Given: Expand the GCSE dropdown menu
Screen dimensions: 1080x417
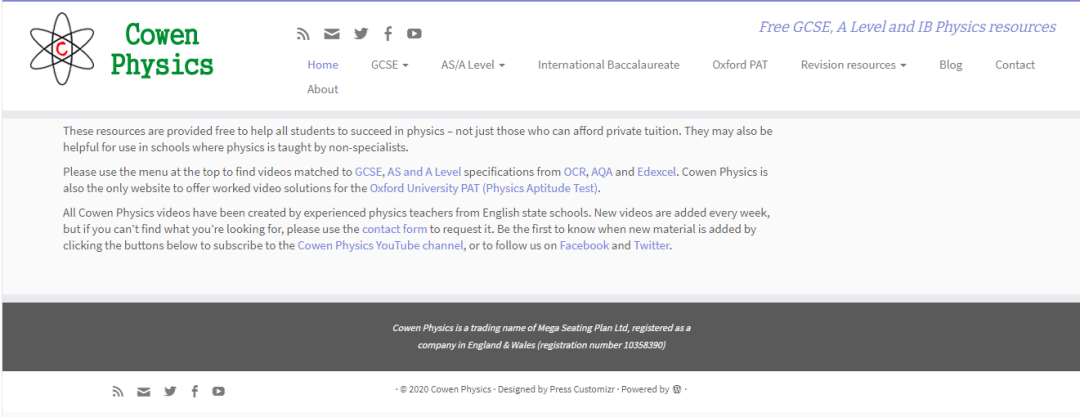Looking at the screenshot, I should coord(390,65).
